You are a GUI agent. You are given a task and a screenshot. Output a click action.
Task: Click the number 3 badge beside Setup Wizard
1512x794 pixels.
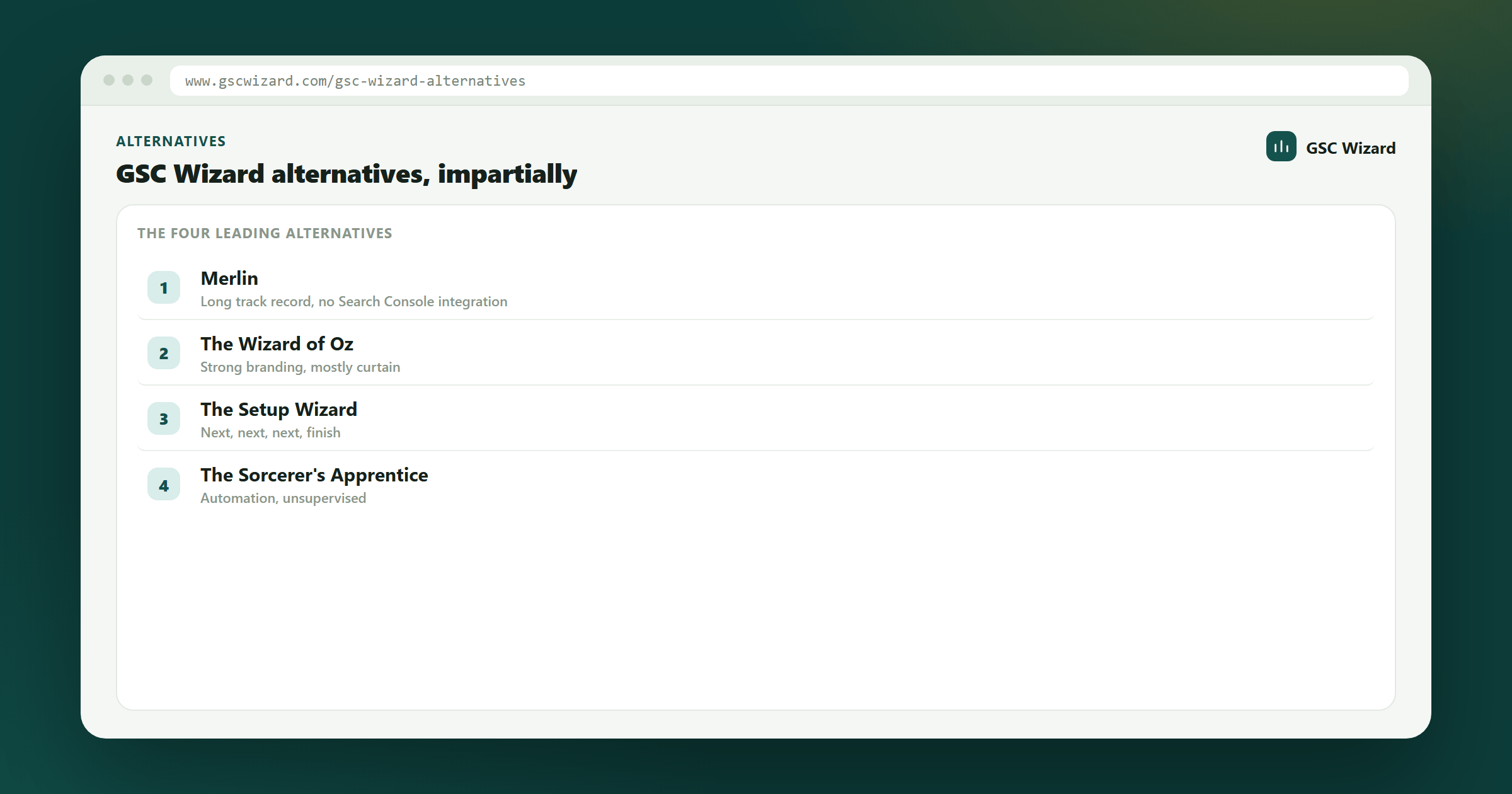164,418
